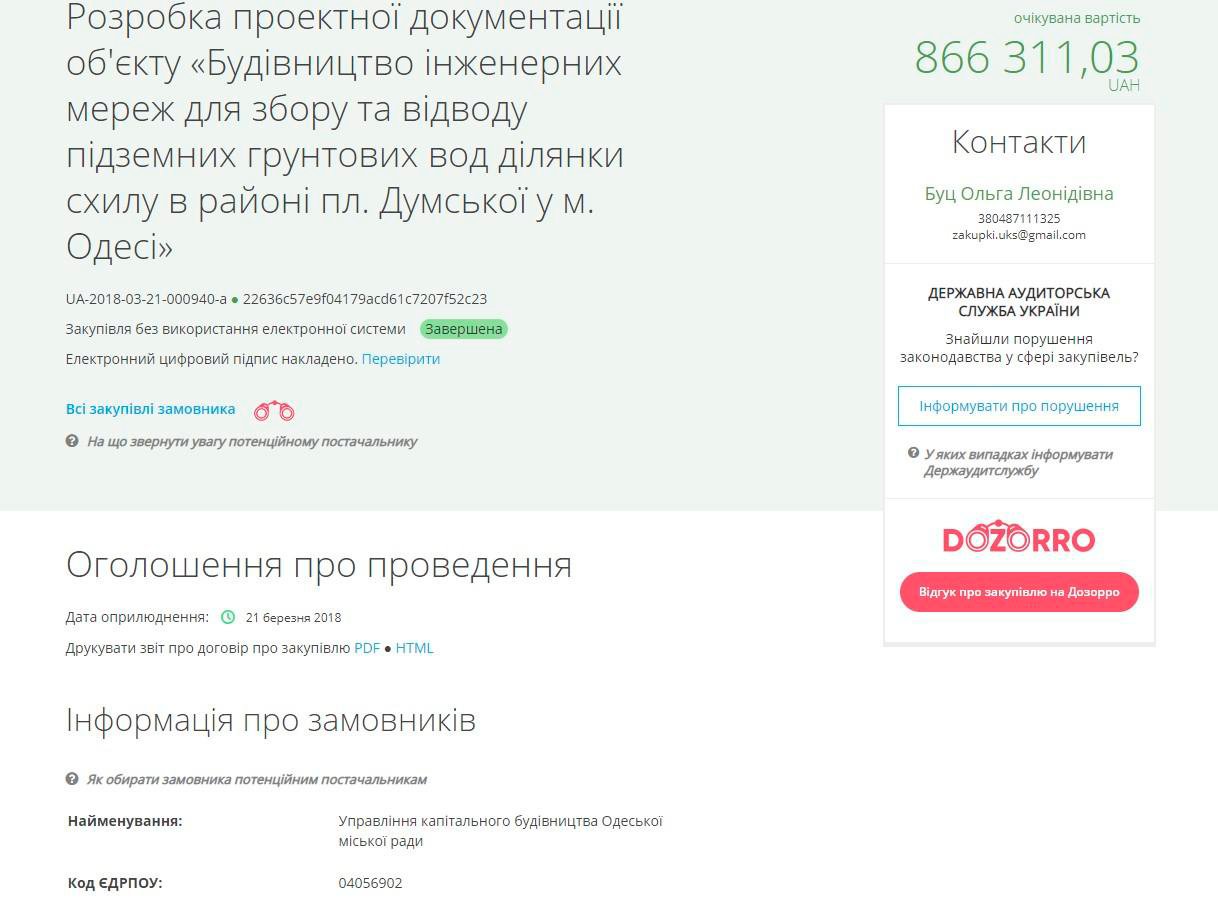Click contact phone number 380487111325
The width and height of the screenshot is (1218, 900).
click(1019, 218)
